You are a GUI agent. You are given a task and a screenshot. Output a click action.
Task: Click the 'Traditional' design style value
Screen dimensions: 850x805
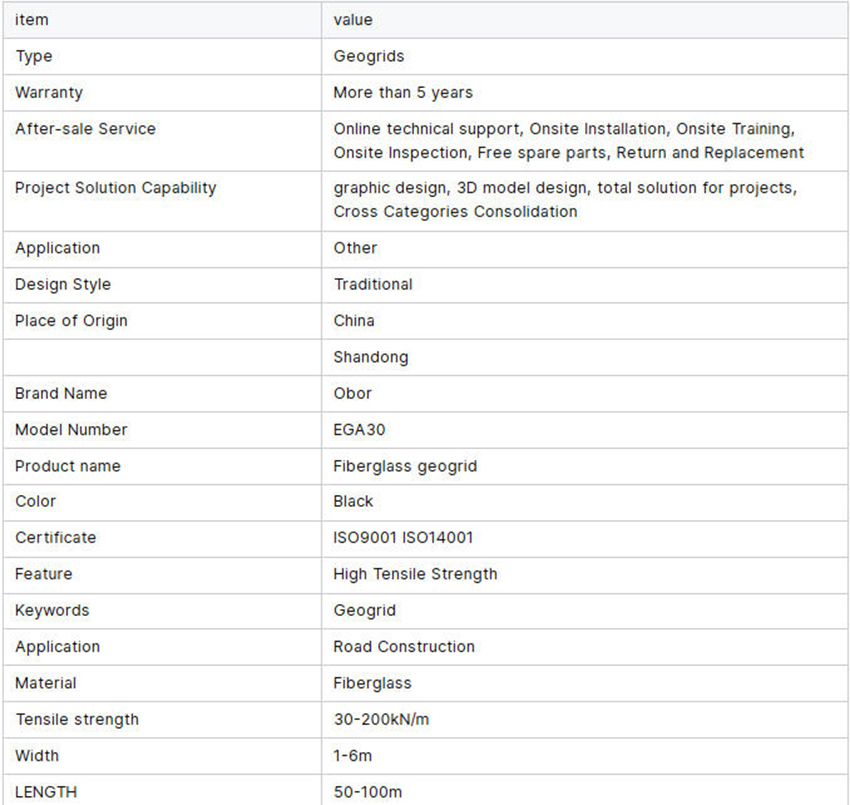tap(373, 284)
